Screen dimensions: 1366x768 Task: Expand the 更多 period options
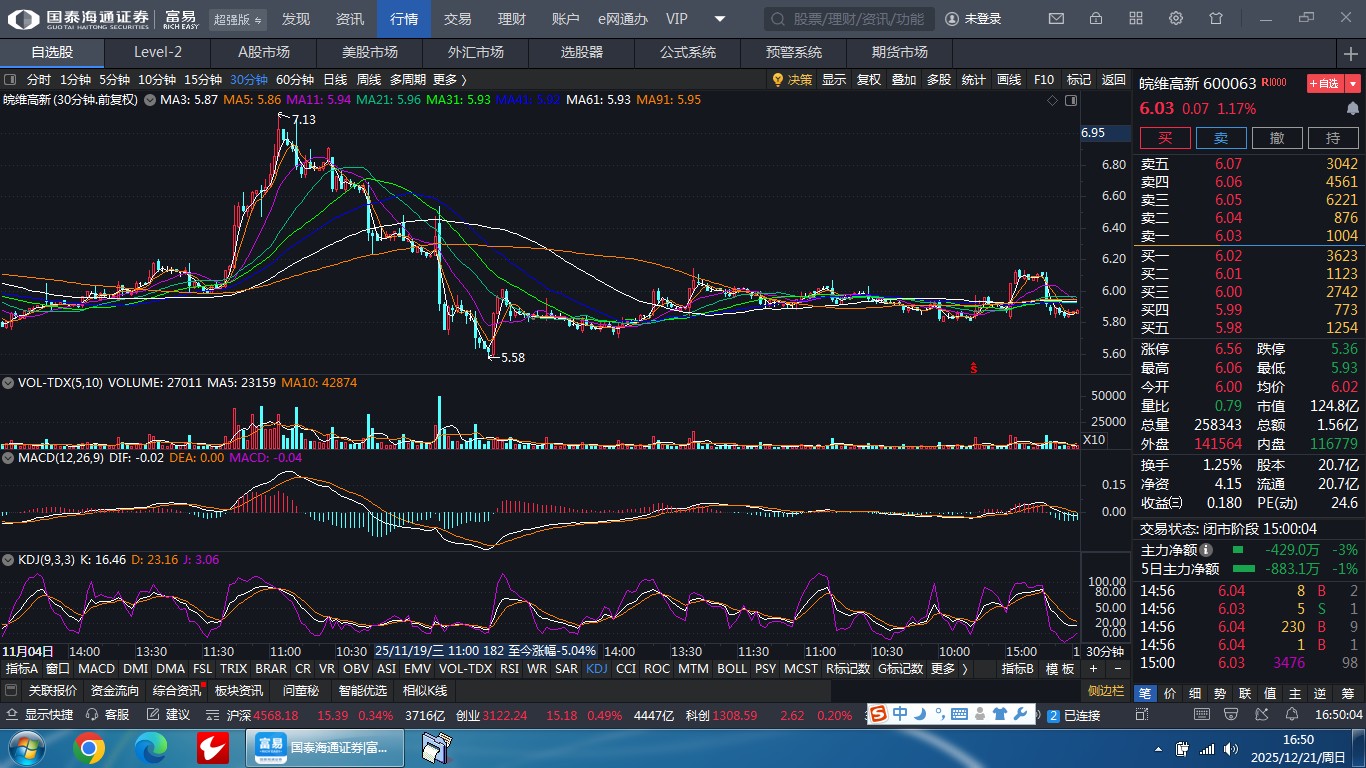tap(450, 80)
